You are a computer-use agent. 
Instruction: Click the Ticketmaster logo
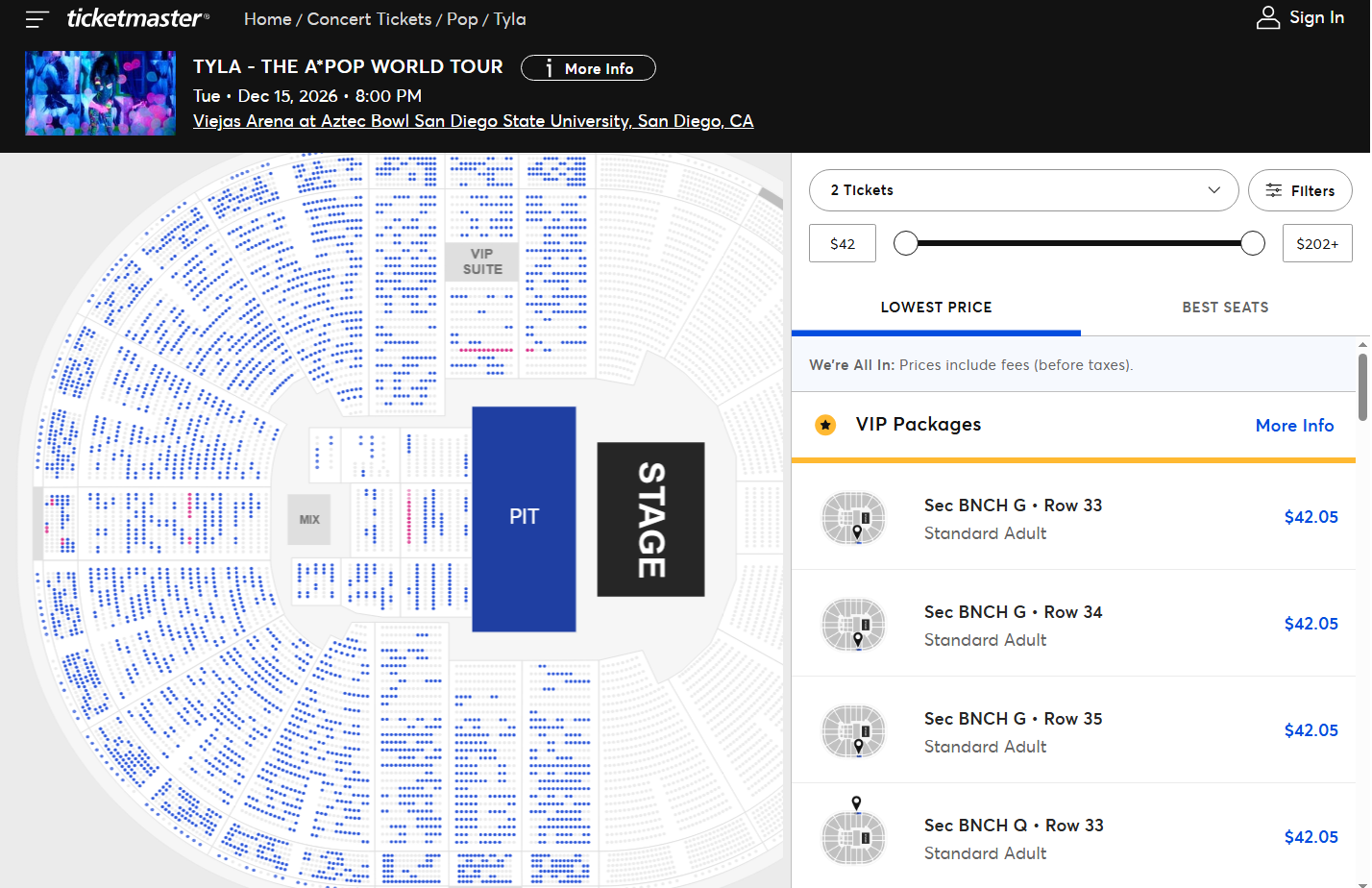(x=137, y=18)
